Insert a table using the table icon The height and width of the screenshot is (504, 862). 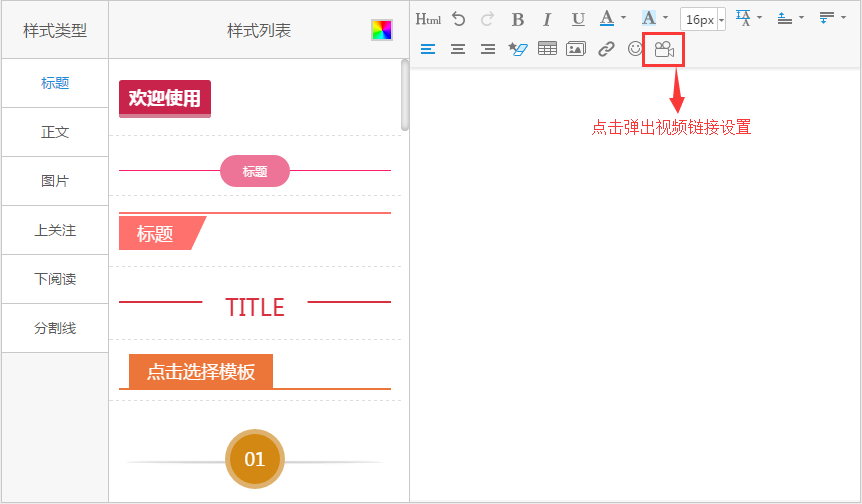click(x=547, y=48)
